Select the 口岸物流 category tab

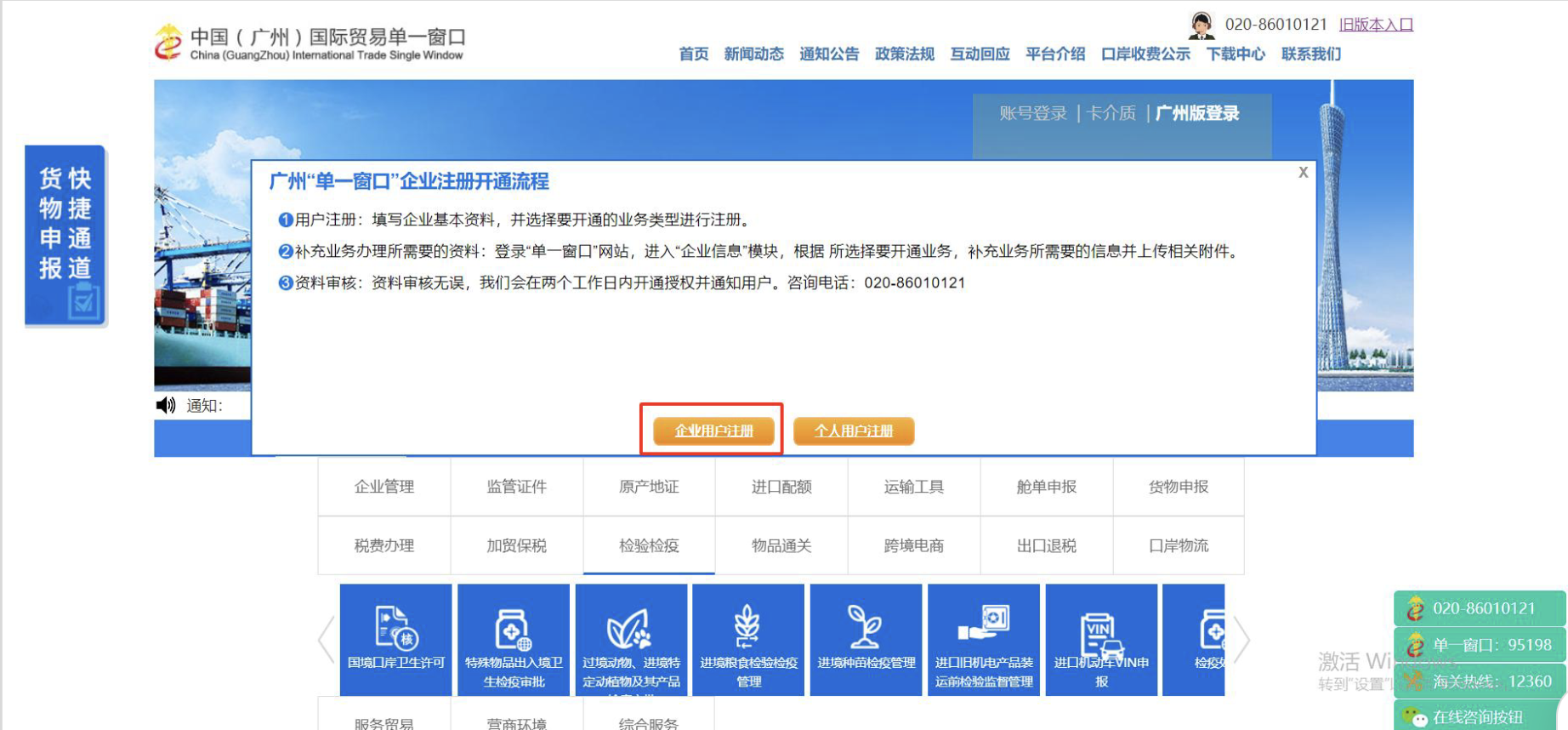1179,545
